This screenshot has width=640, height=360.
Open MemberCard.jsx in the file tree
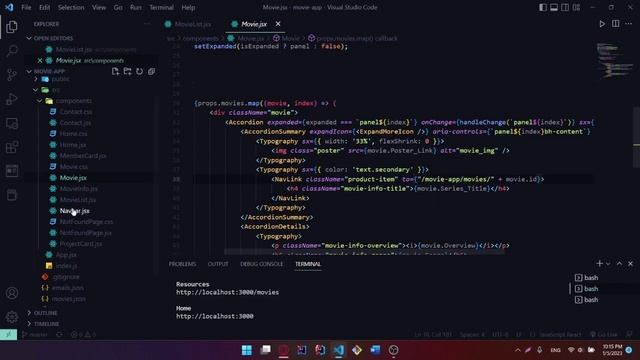(x=83, y=156)
